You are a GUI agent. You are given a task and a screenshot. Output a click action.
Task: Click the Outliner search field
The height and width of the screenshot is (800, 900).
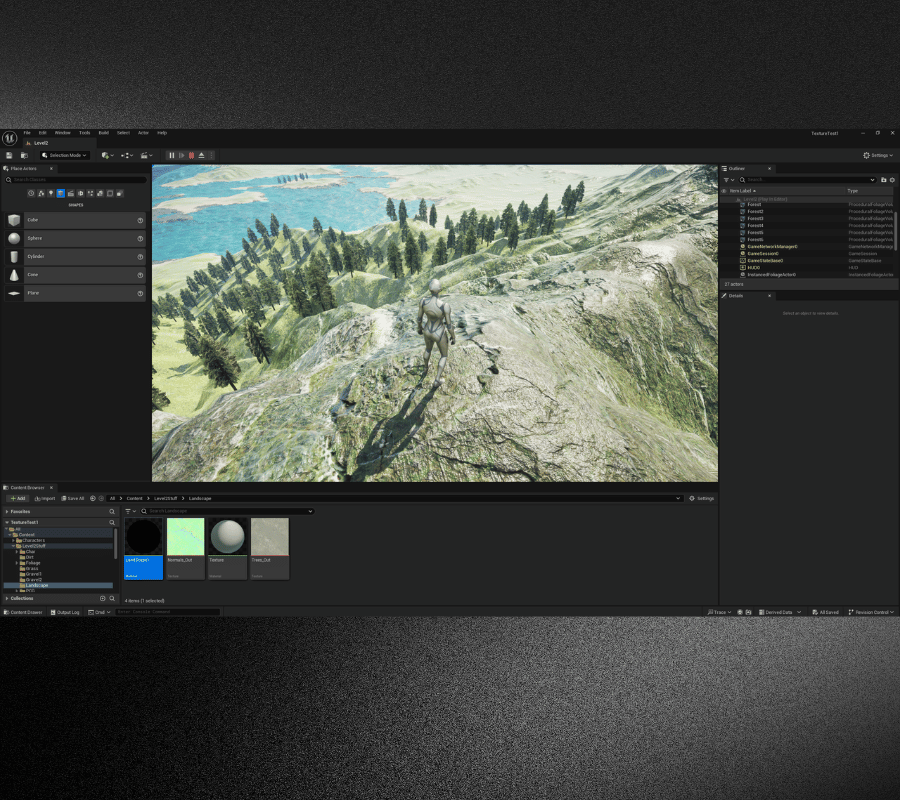807,180
